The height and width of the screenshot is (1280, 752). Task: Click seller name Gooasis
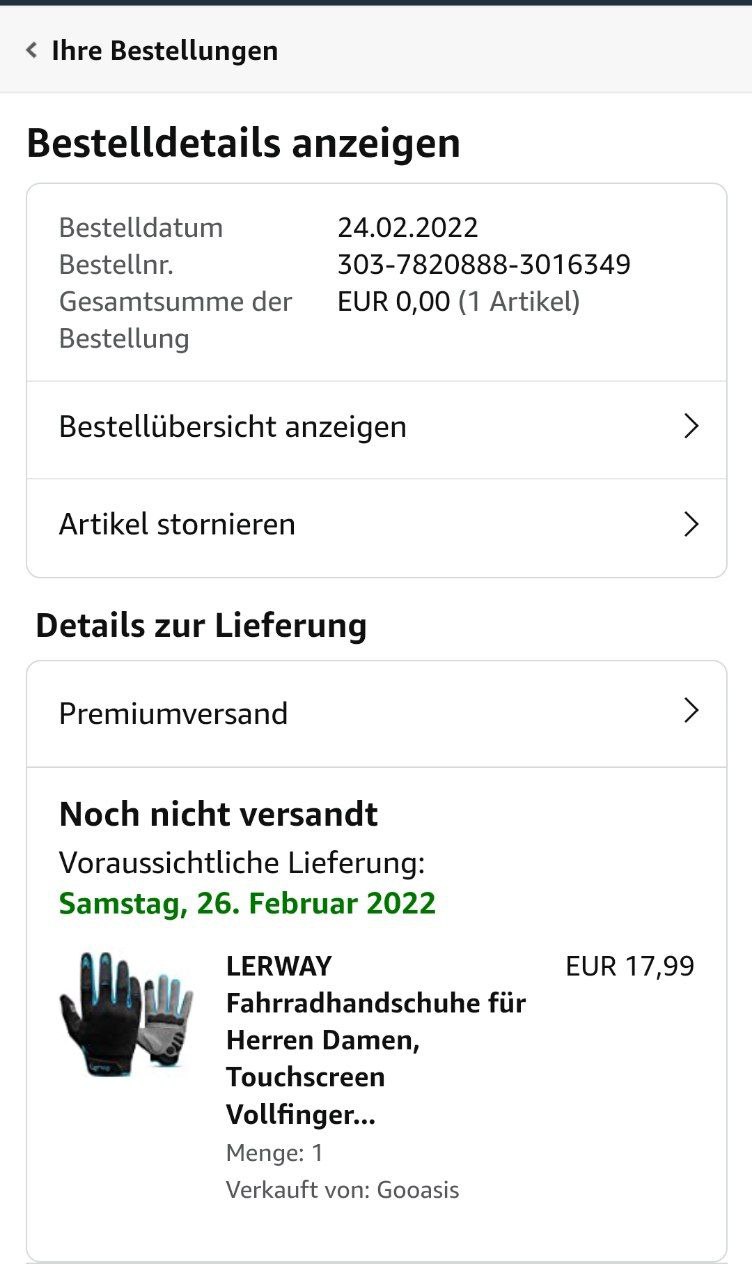pyautogui.click(x=417, y=1190)
